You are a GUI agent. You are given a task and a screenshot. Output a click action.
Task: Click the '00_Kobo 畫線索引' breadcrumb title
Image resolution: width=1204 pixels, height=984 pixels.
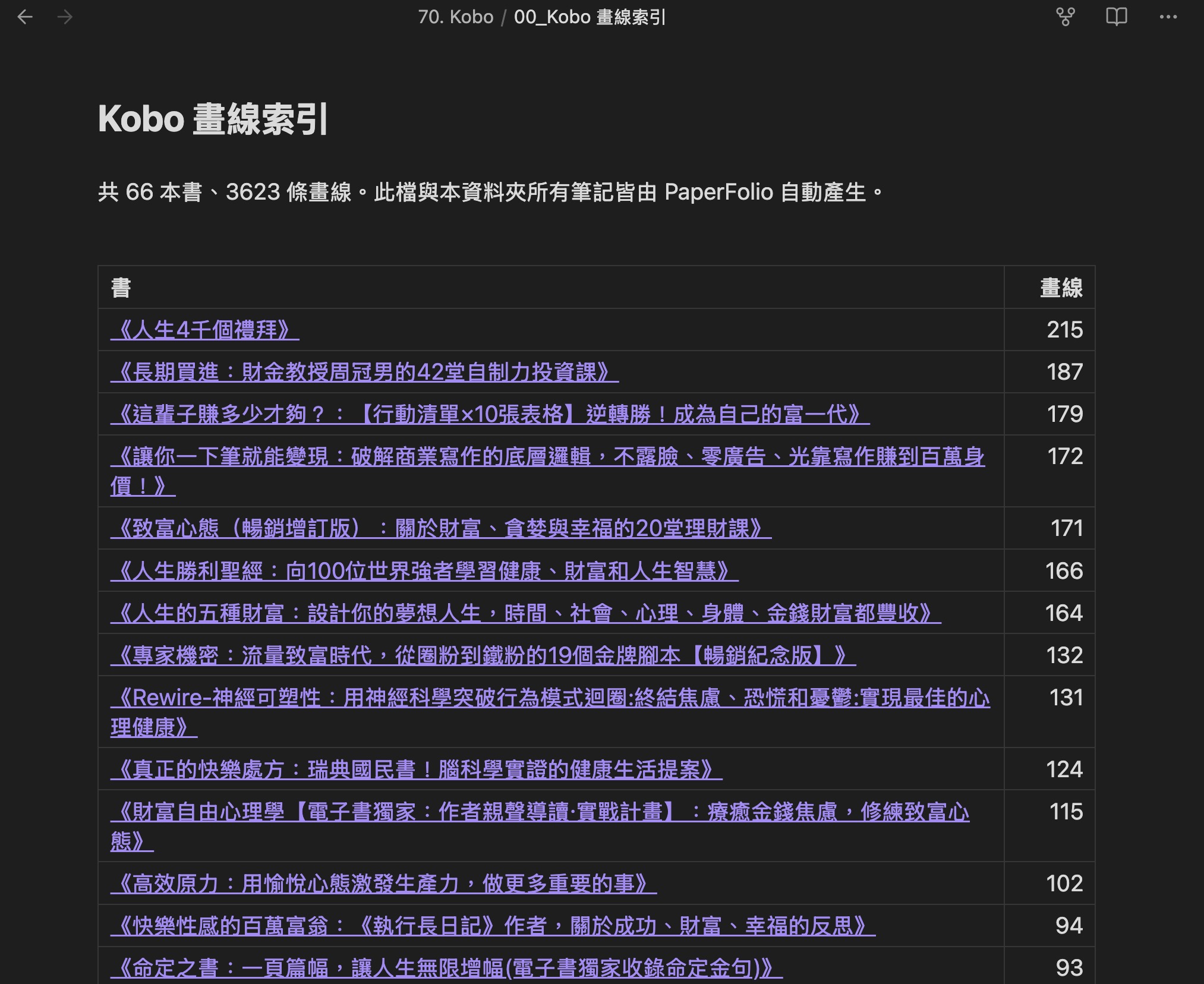(x=590, y=17)
